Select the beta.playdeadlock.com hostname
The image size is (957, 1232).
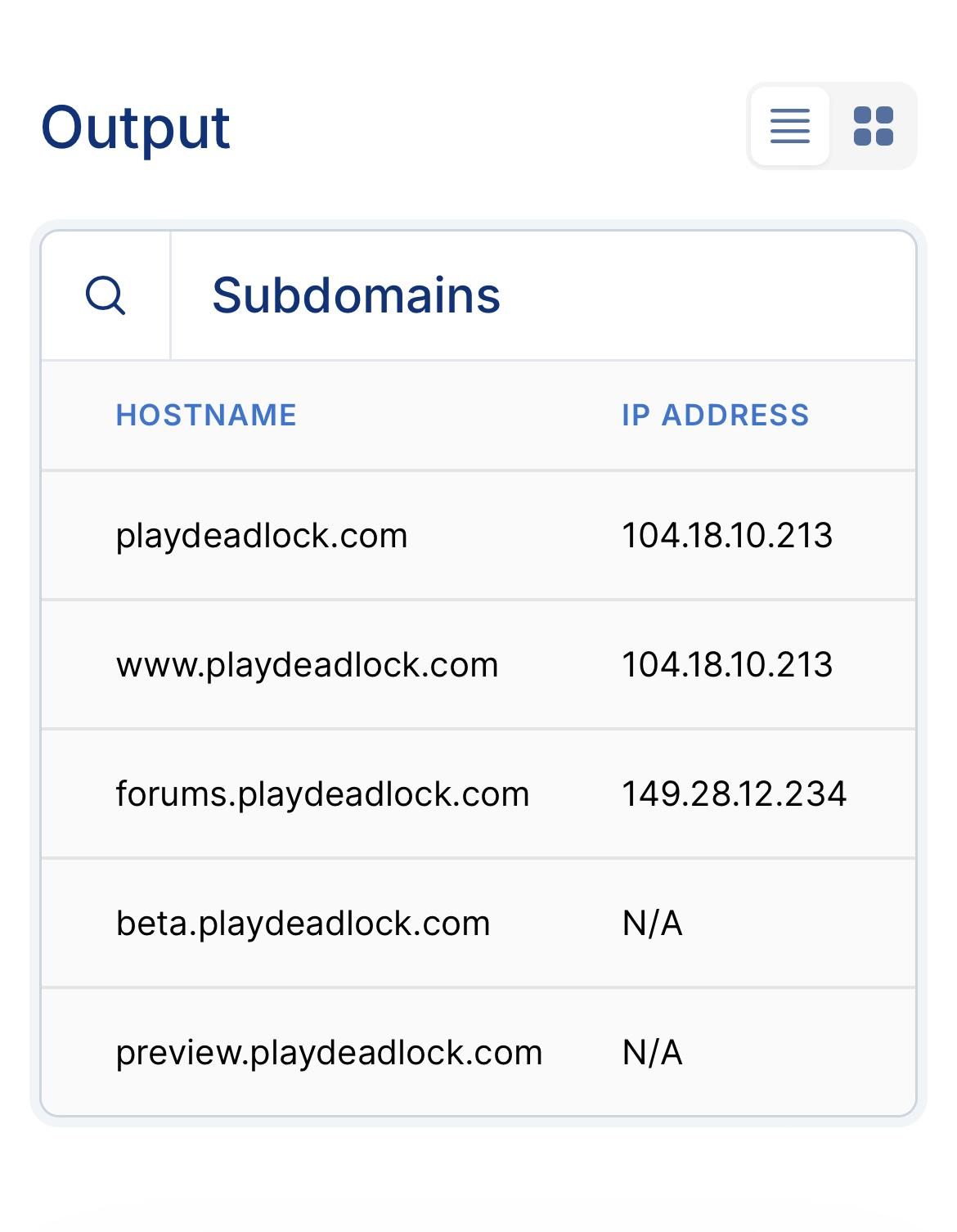point(303,924)
